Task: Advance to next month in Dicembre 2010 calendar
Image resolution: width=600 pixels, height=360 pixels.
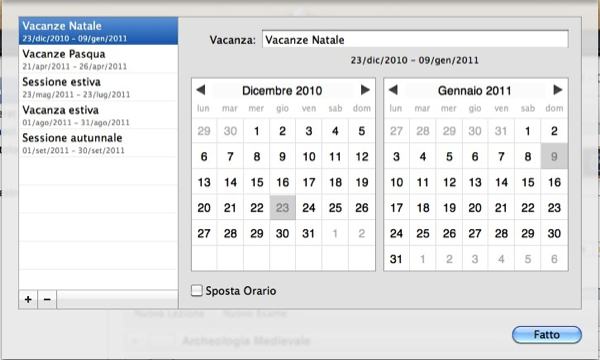Action: click(x=365, y=90)
